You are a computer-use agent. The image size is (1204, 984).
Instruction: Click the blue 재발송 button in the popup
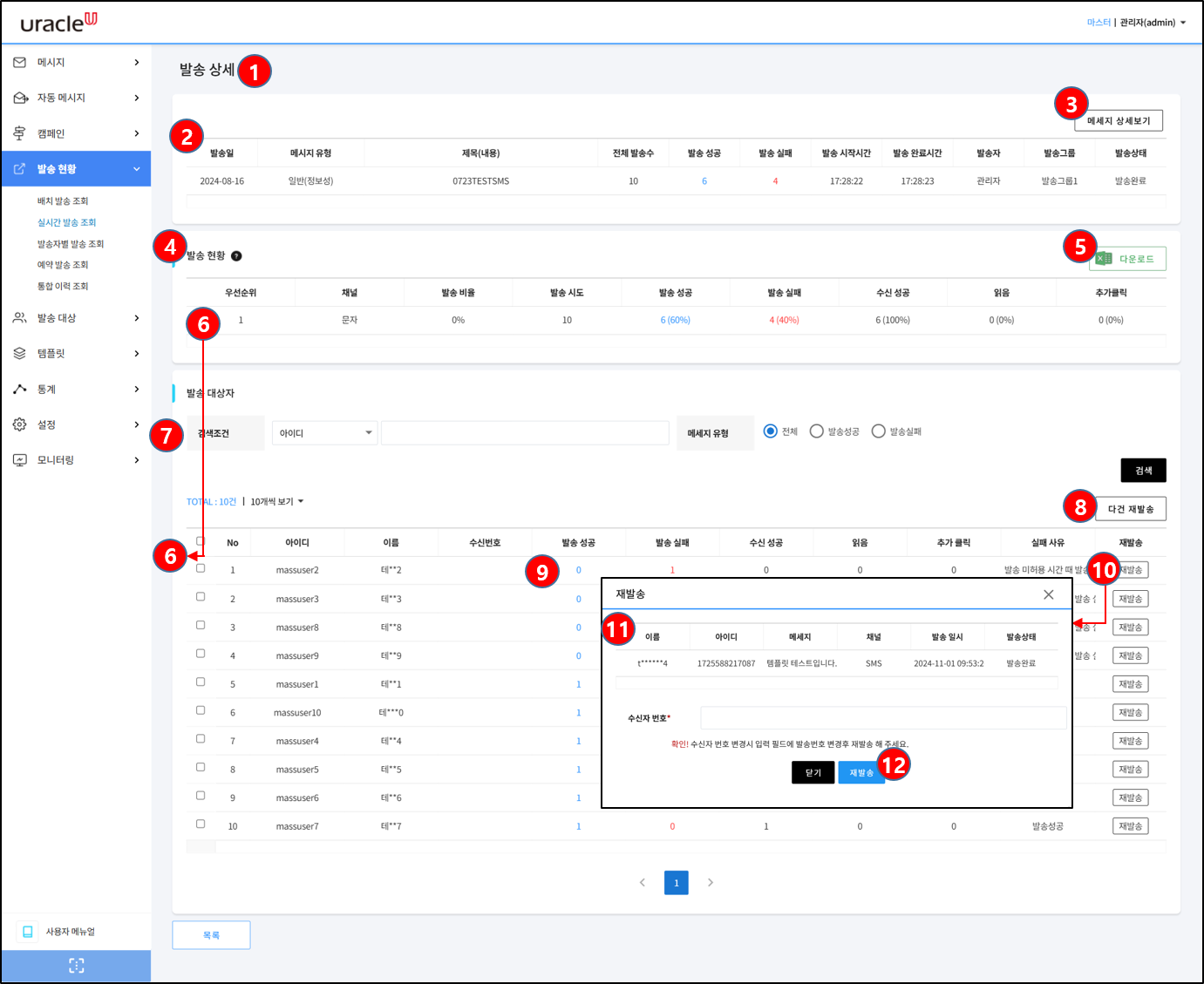[861, 773]
